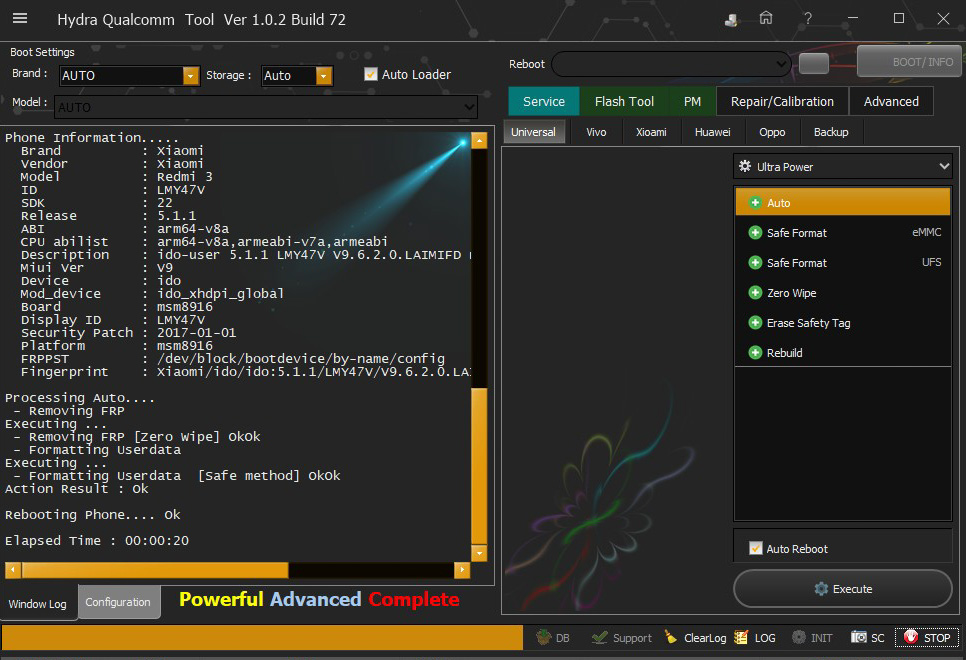Select the Vivo sub-tab

(x=596, y=132)
